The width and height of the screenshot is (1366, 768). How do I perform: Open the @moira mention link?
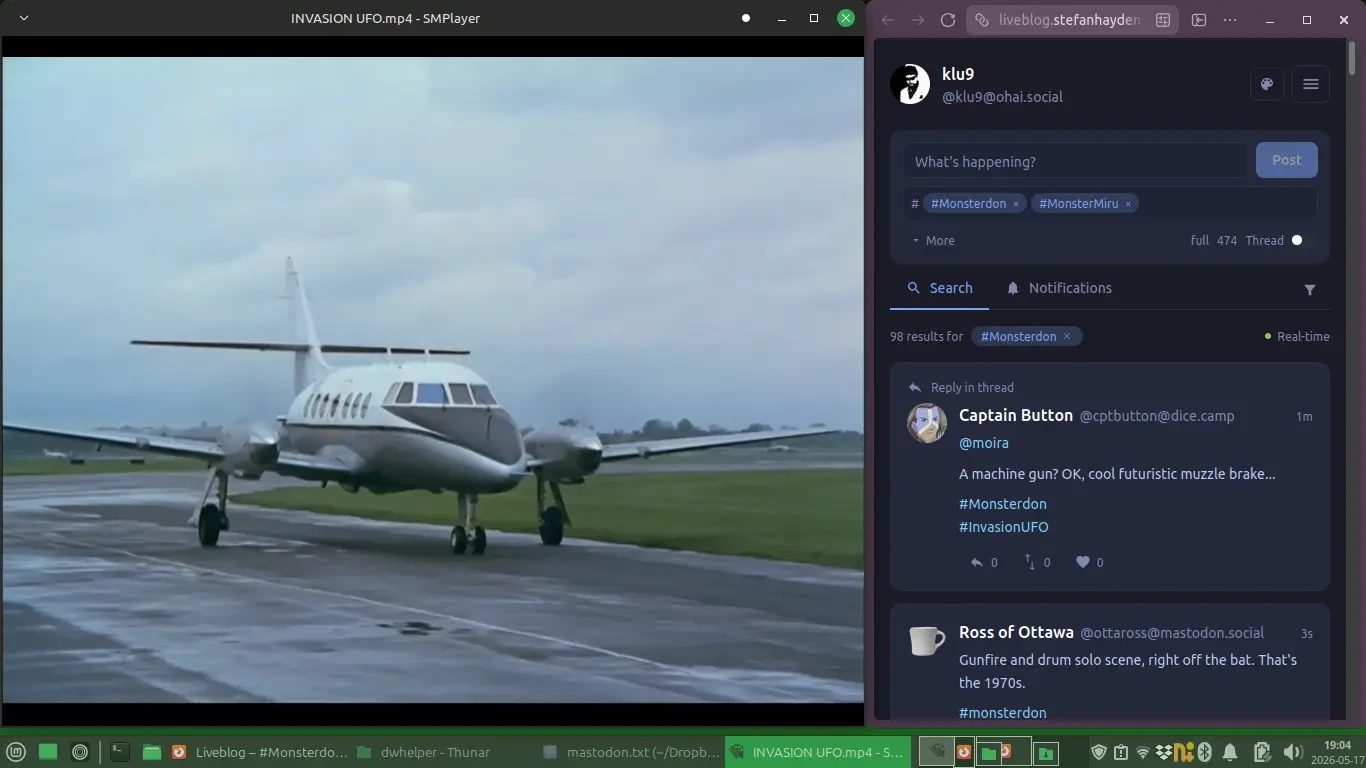pyautogui.click(x=984, y=443)
